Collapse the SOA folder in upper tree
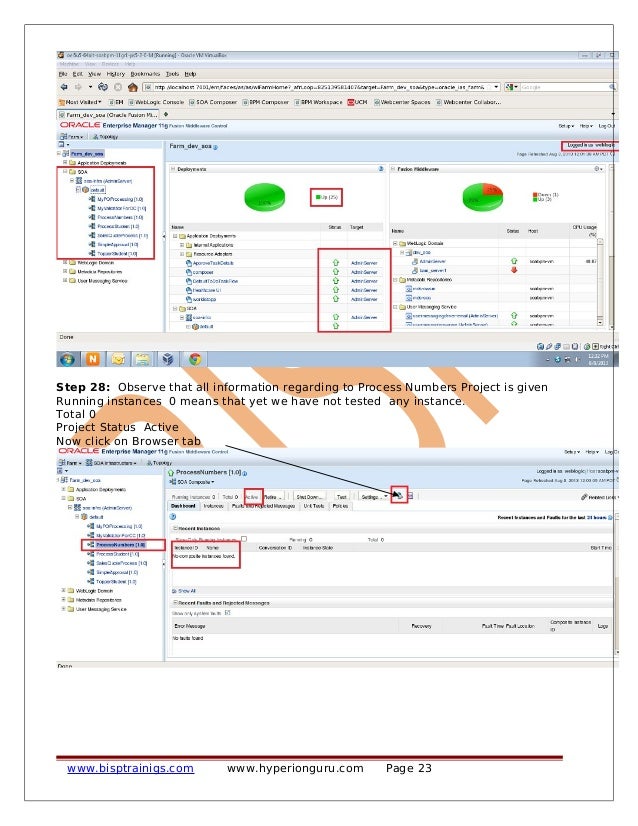This screenshot has height=826, width=638. click(x=65, y=171)
